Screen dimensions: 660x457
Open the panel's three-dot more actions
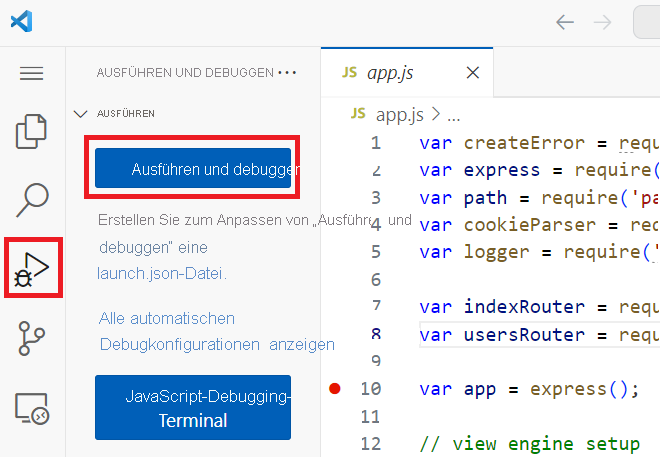pyautogui.click(x=287, y=73)
